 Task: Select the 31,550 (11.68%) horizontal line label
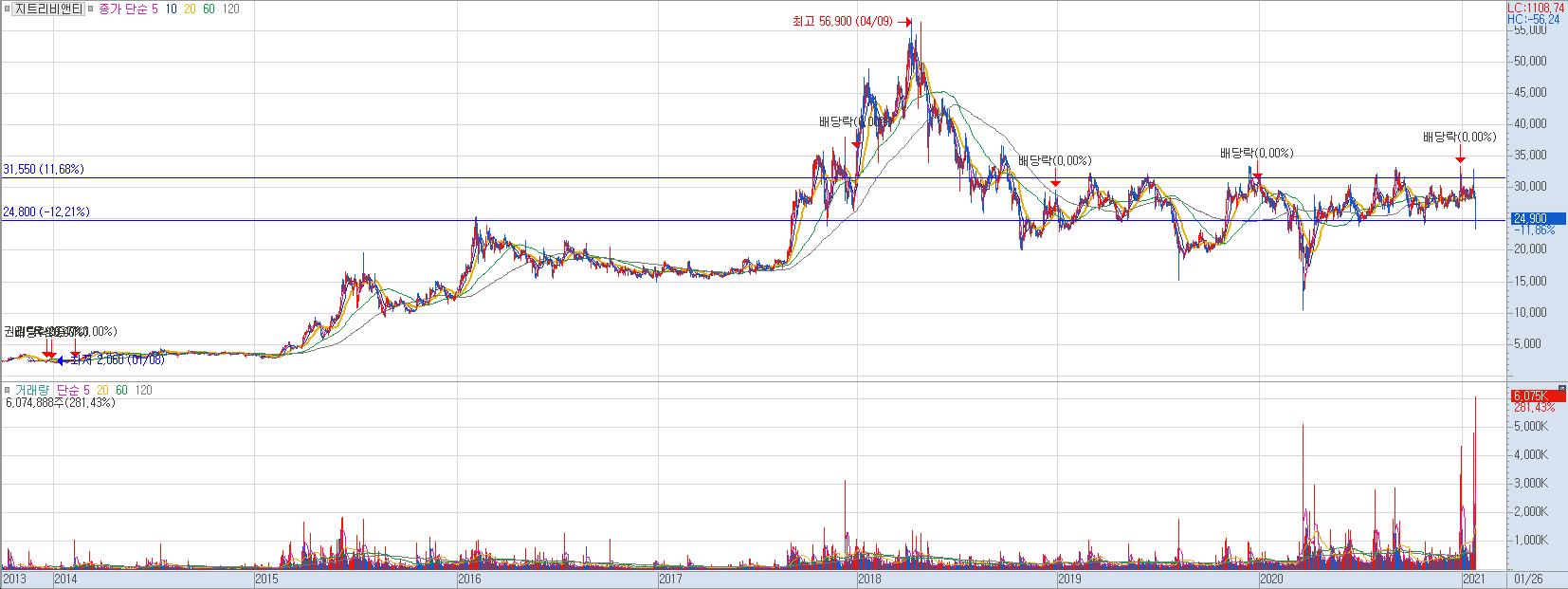point(44,170)
